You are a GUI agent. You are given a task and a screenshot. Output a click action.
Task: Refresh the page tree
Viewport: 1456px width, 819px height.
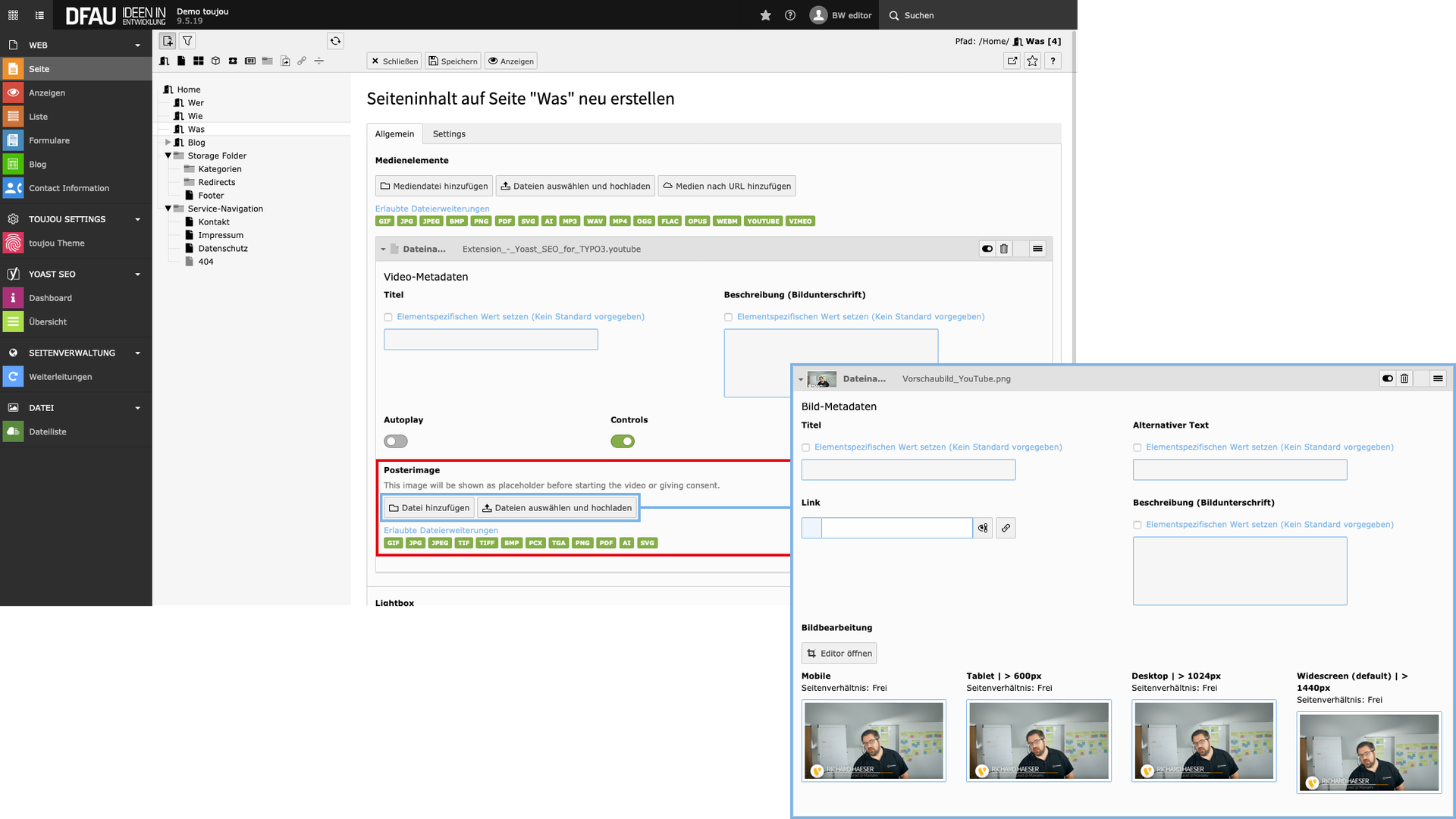point(335,41)
